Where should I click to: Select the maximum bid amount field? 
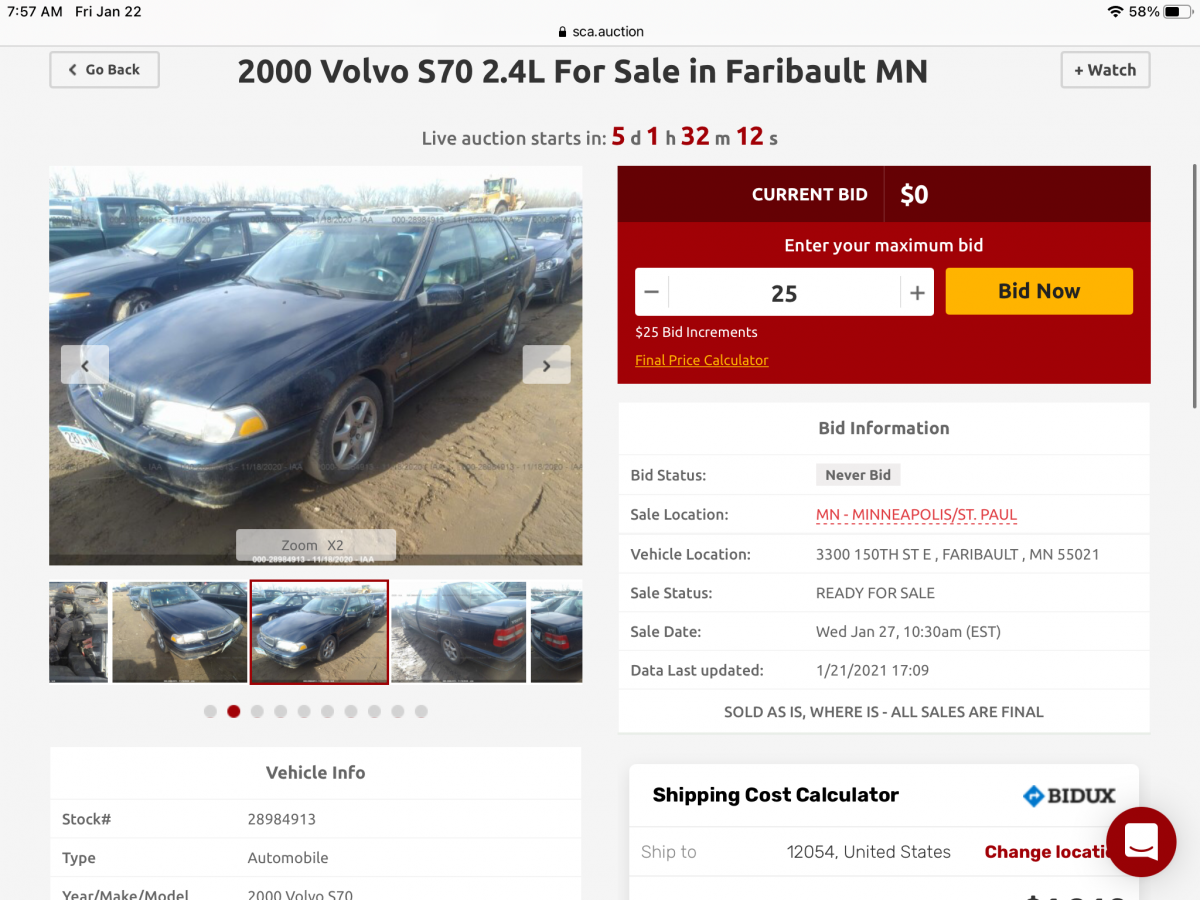point(784,292)
